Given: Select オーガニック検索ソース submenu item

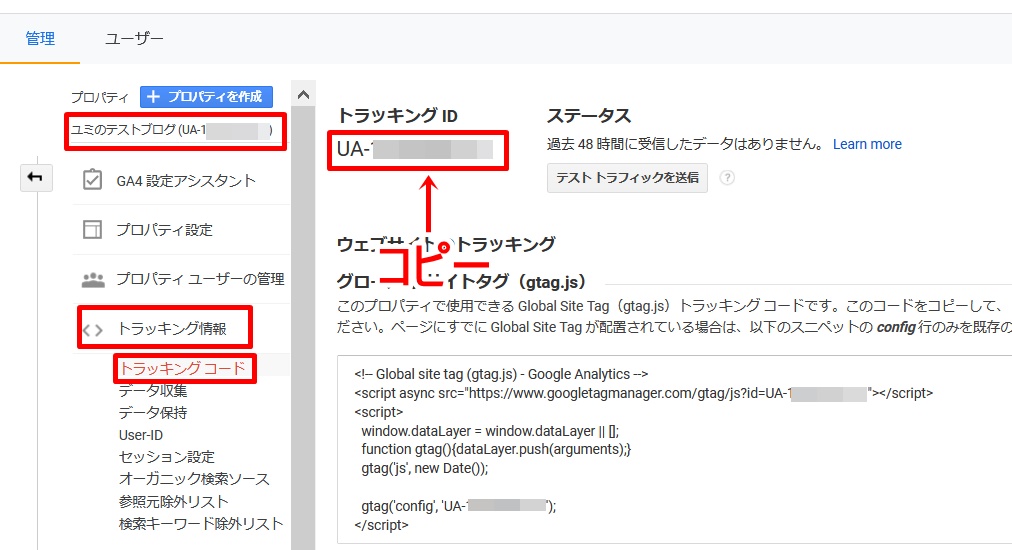Looking at the screenshot, I should coord(194,479).
